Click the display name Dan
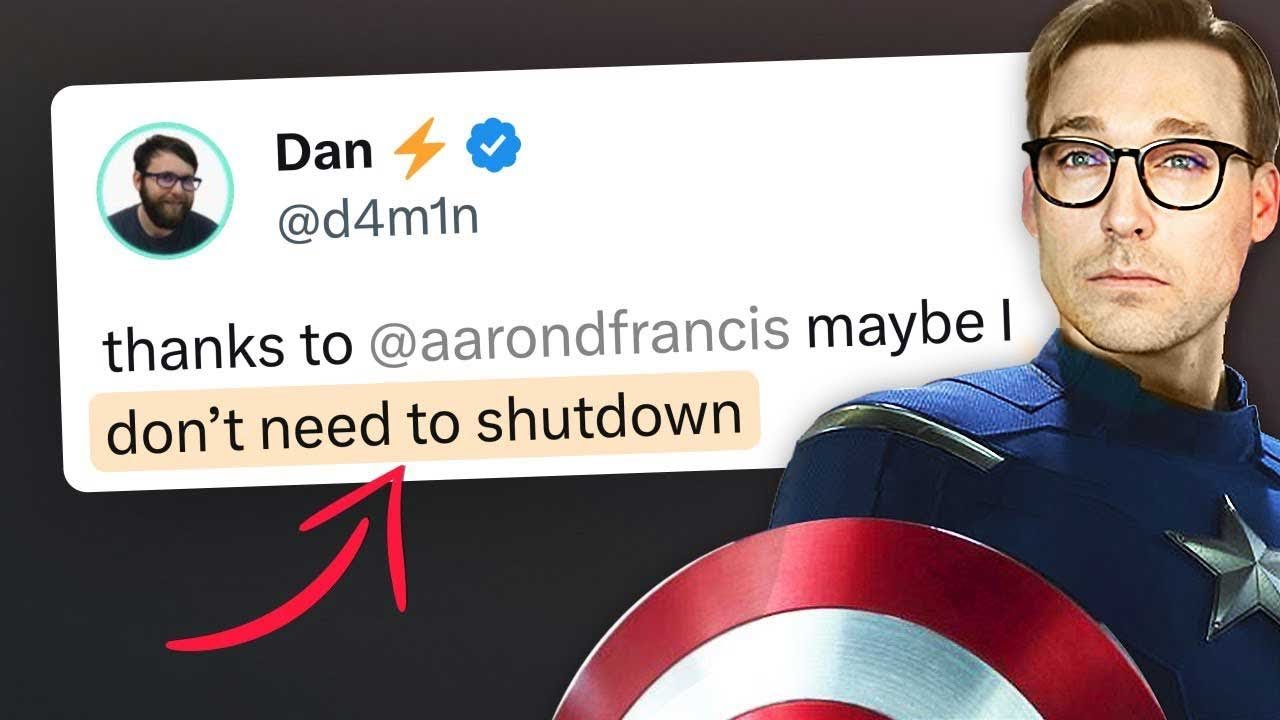The width and height of the screenshot is (1280, 720). (x=324, y=151)
